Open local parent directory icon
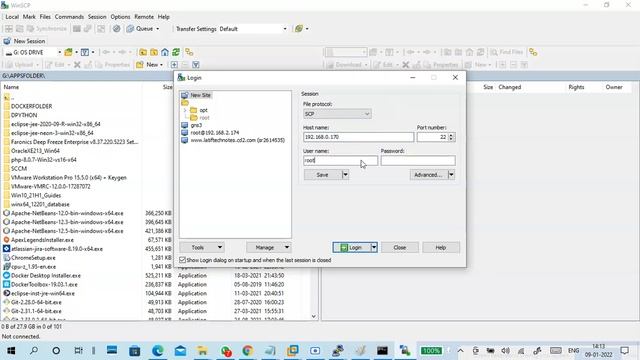Image resolution: width=640 pixels, height=360 pixels. click(x=143, y=52)
